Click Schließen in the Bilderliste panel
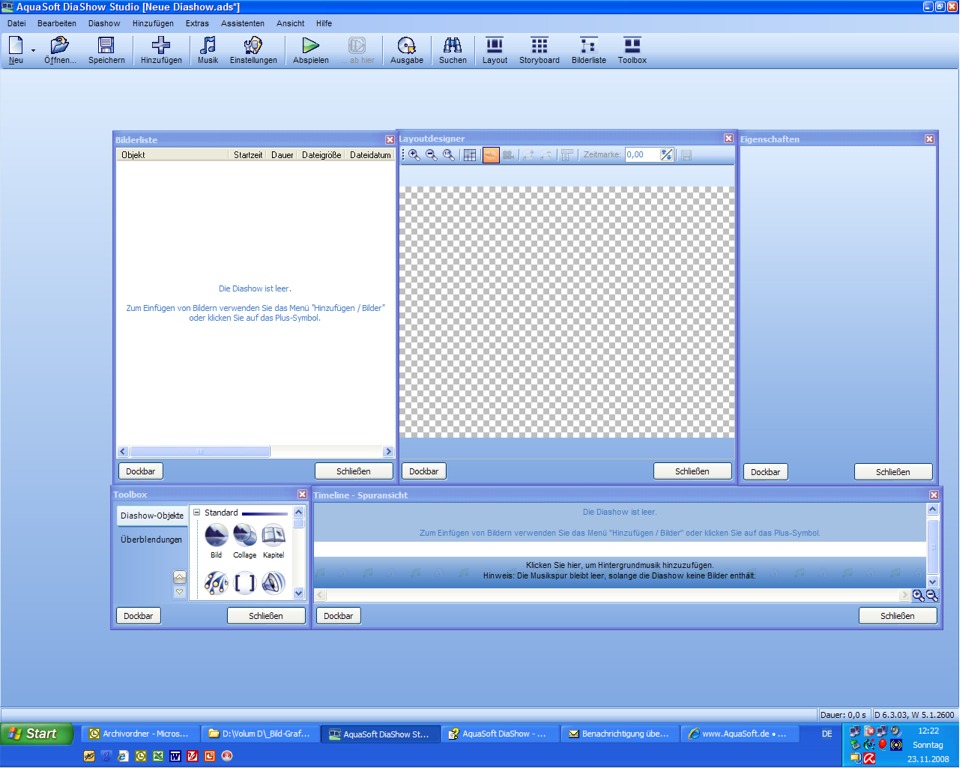975x768 pixels. 353,471
